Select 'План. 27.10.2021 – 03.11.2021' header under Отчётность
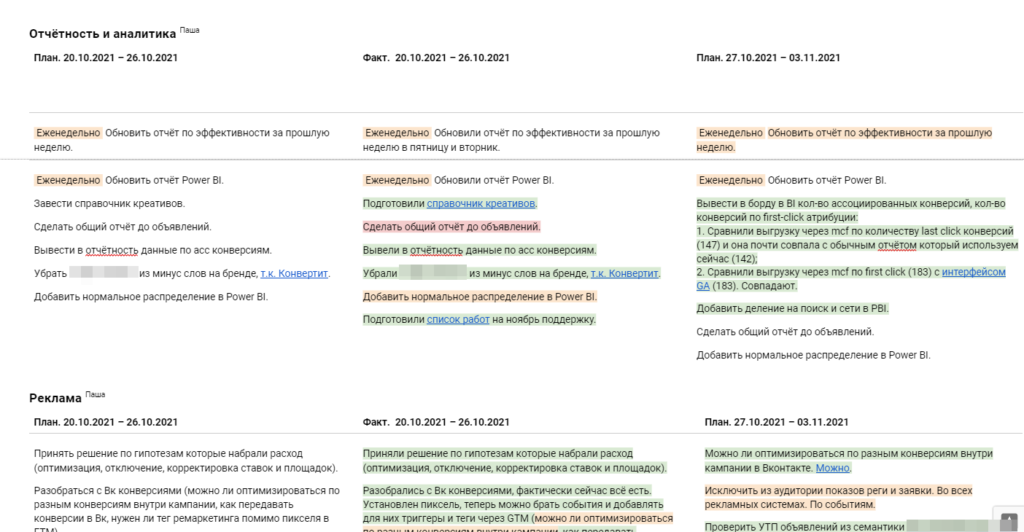The image size is (1024, 532). coord(768,57)
